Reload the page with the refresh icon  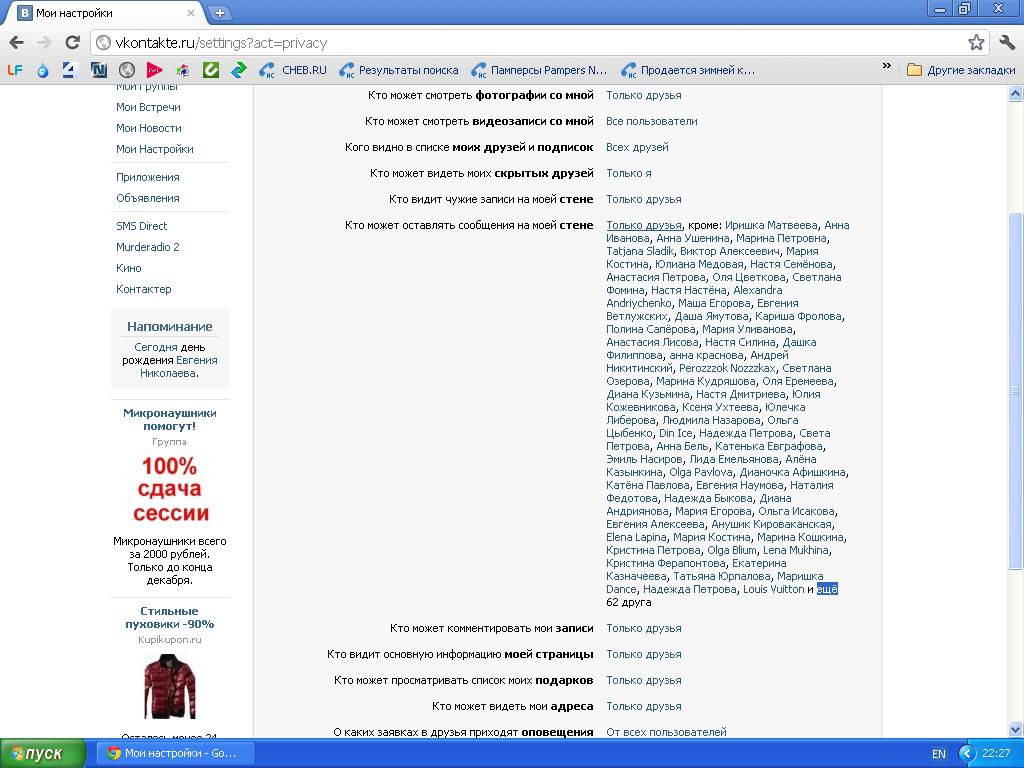click(72, 43)
